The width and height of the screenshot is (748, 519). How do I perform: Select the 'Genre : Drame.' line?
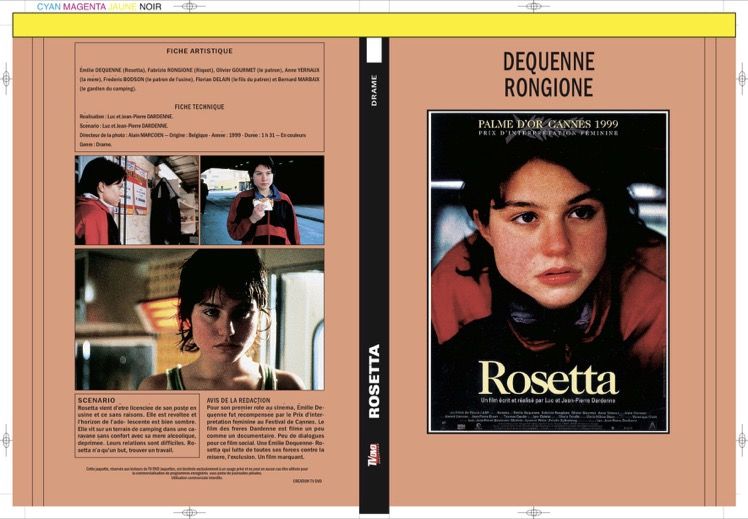[96, 144]
